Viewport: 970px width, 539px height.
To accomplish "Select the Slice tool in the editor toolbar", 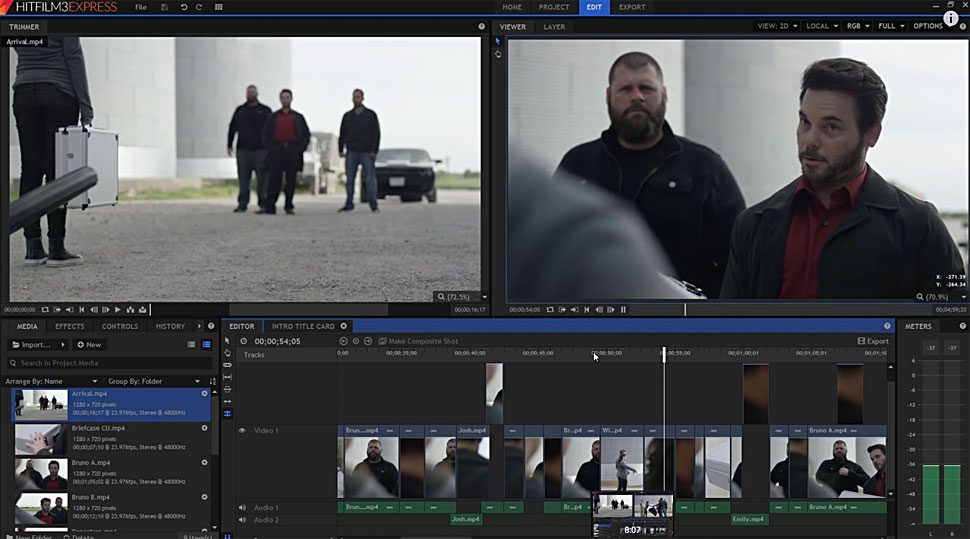I will 227,365.
